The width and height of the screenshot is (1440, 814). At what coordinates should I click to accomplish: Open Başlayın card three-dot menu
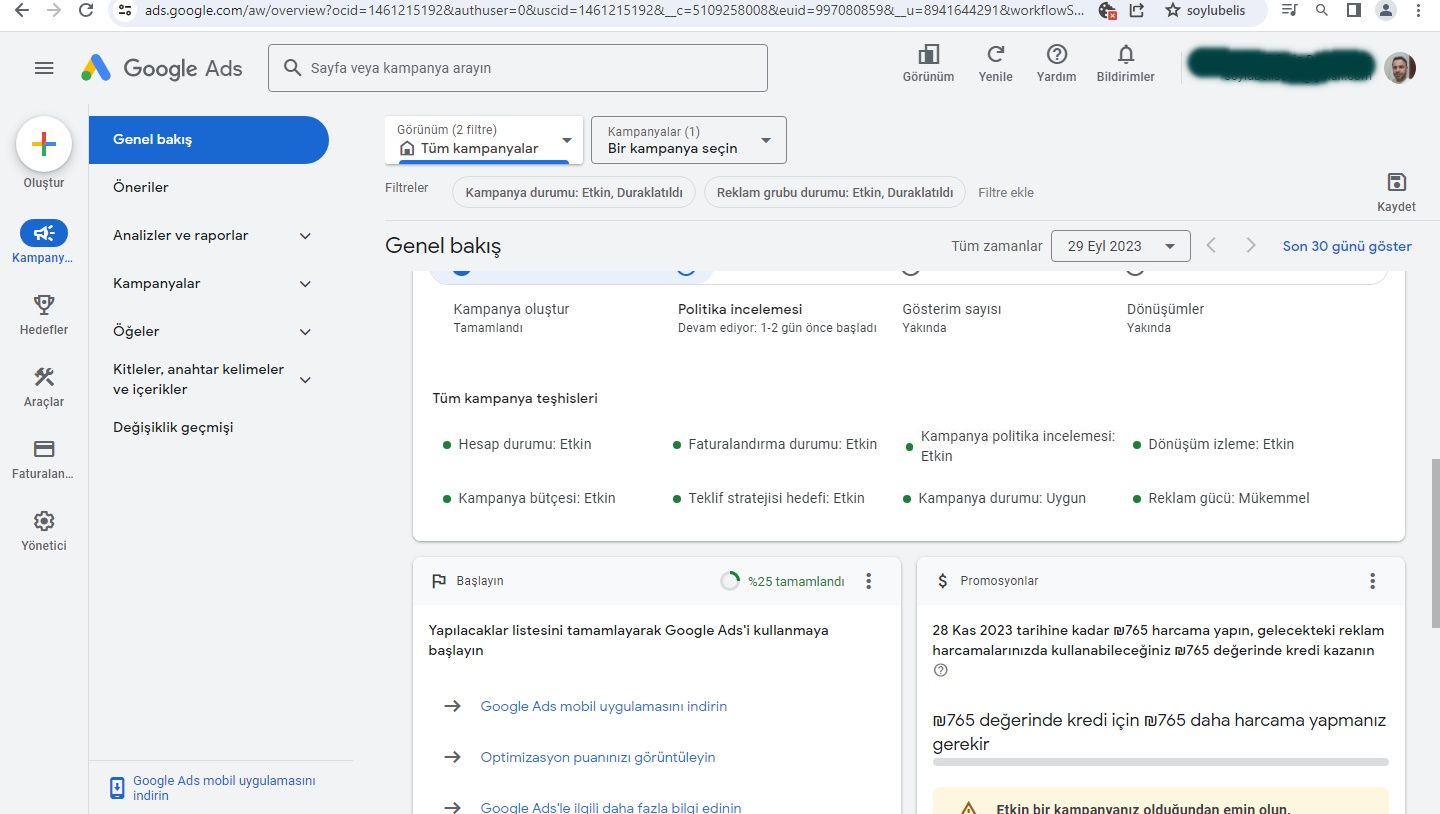[869, 581]
